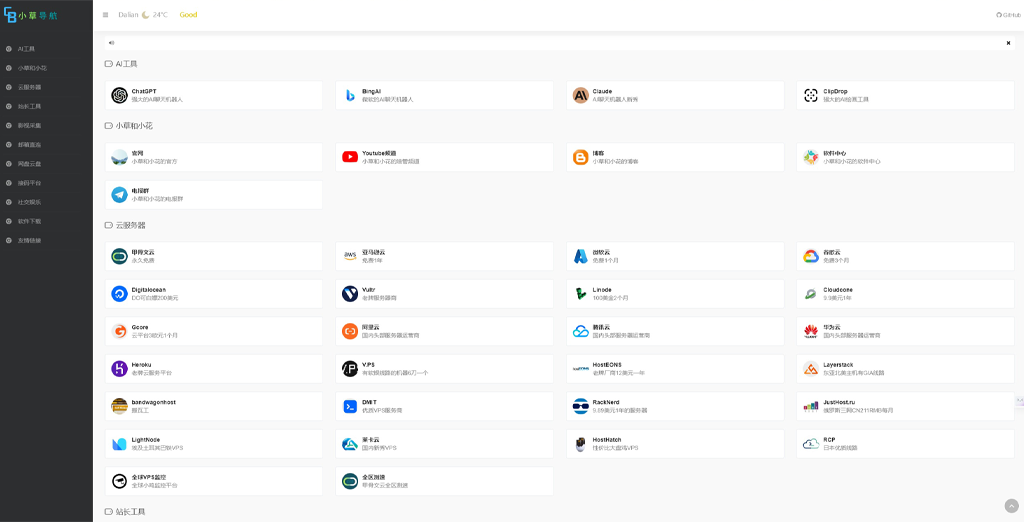Screen dimensions: 1024x522
Task: Toggle the sidebar with hamburger icon
Action: [106, 15]
